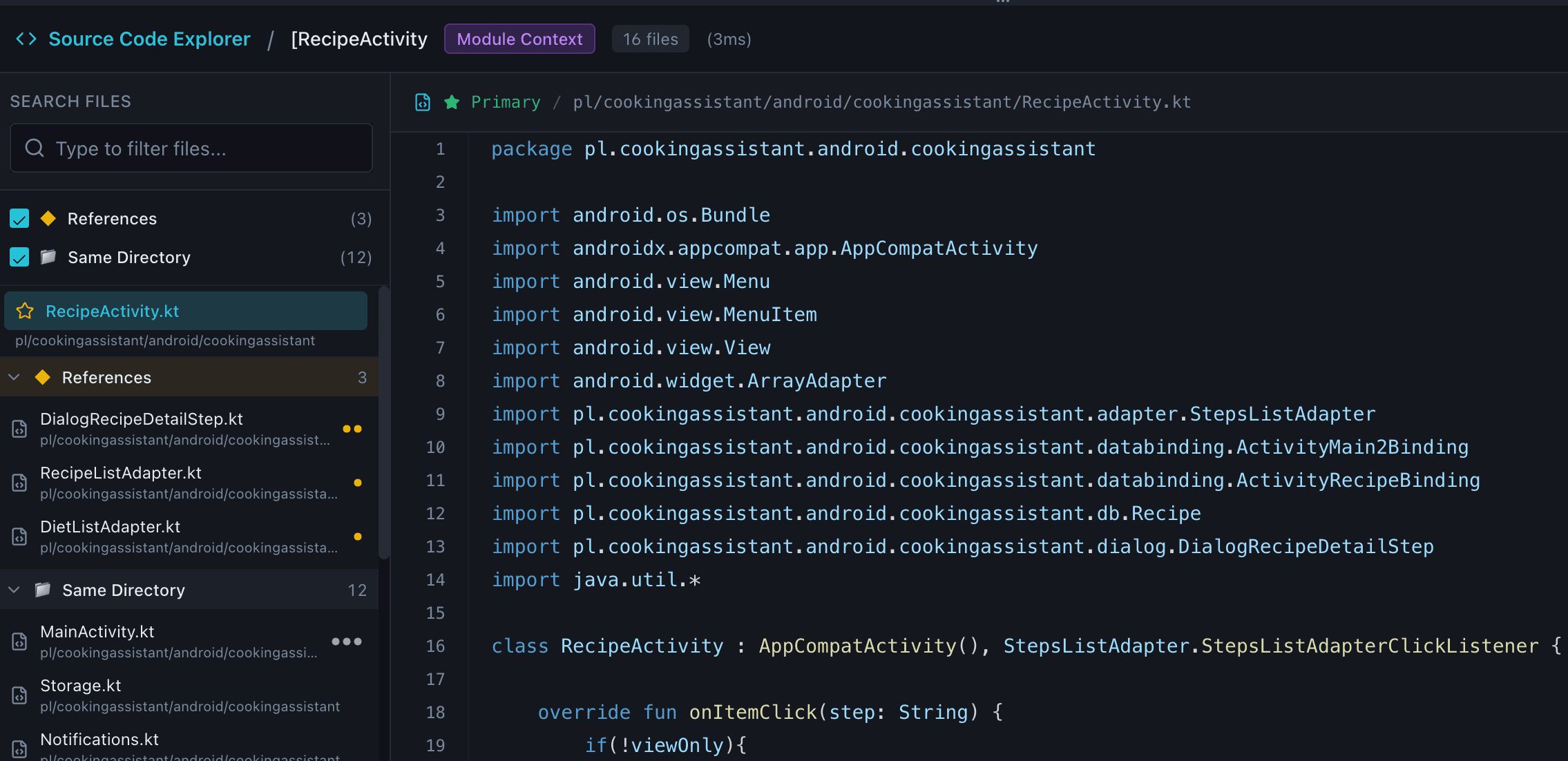Click the 16 files button

coord(649,39)
